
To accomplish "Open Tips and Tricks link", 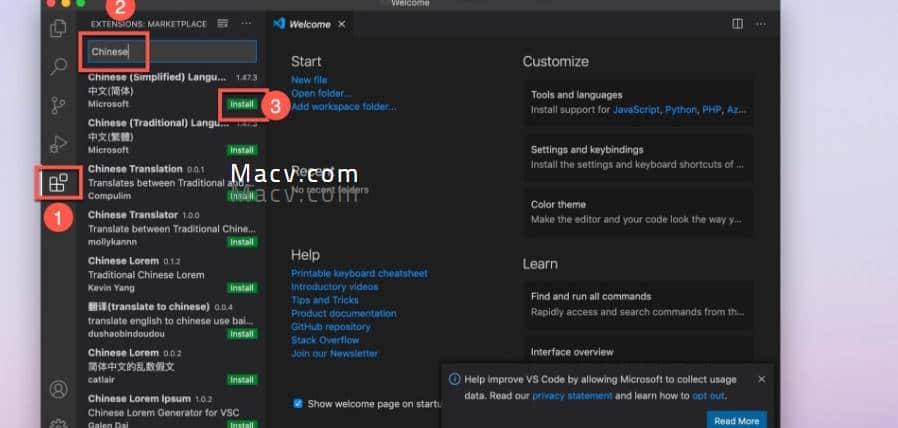I will click(x=325, y=300).
